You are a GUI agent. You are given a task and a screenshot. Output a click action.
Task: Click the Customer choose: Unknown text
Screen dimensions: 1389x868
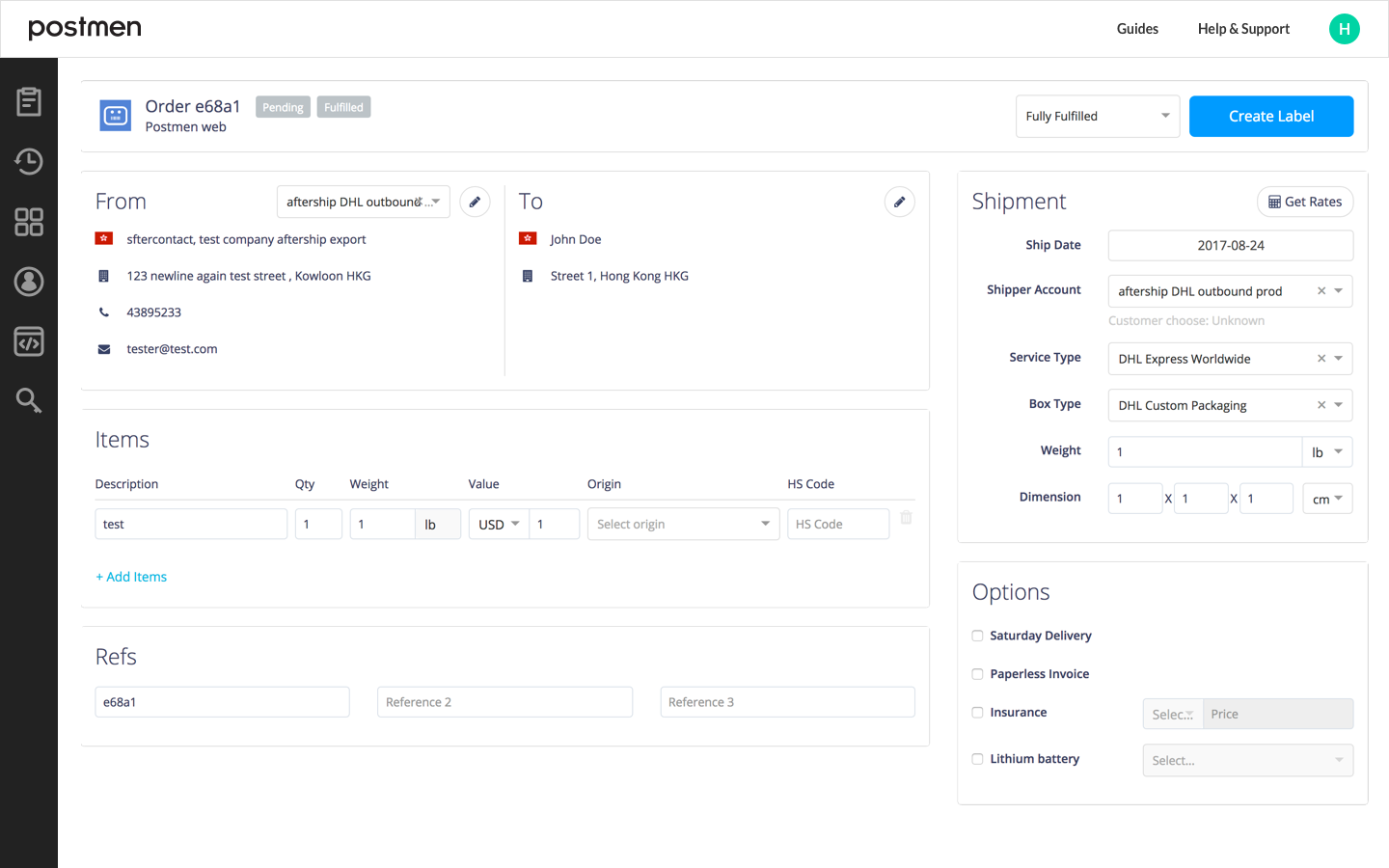[x=1186, y=321]
